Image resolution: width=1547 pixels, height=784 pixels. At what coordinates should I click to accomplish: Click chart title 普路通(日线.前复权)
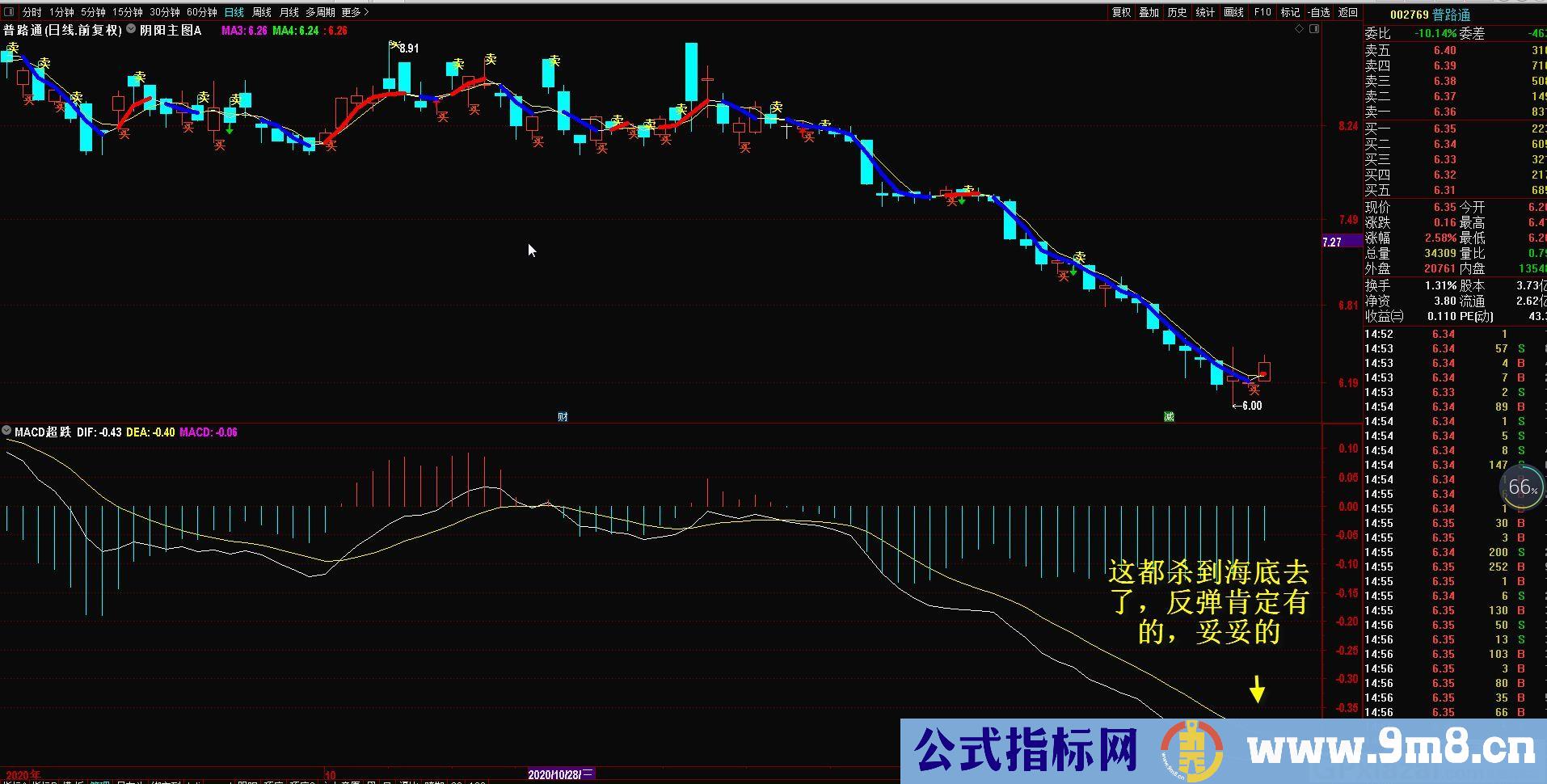point(62,30)
